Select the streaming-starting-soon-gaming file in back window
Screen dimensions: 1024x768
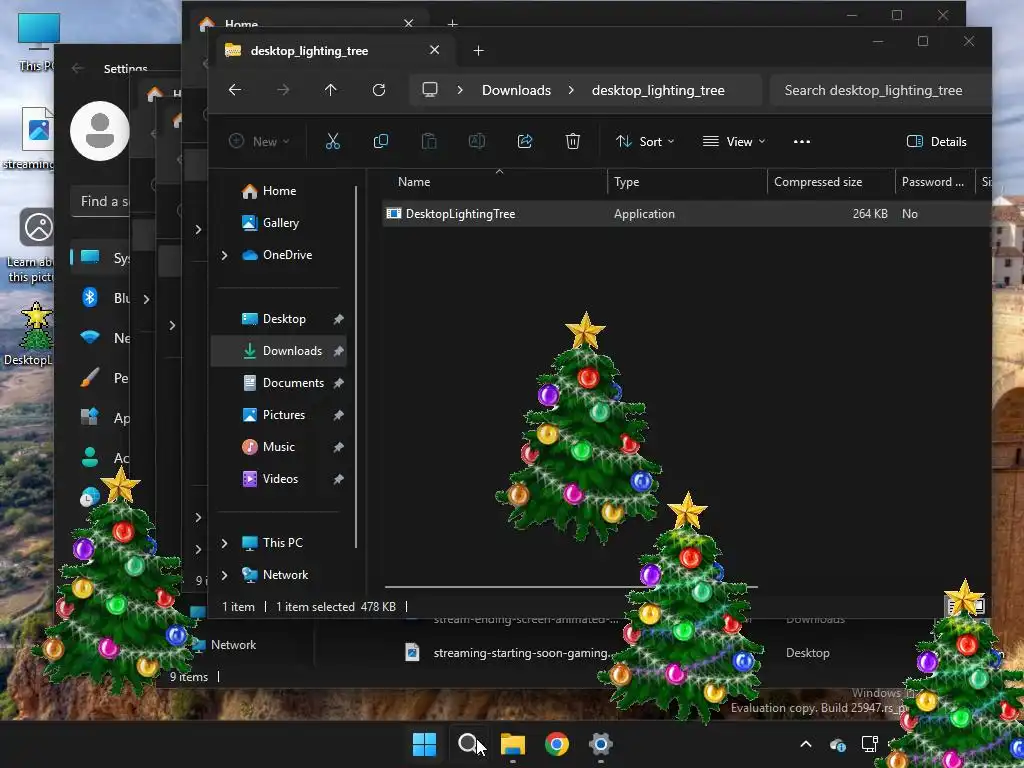click(x=509, y=653)
